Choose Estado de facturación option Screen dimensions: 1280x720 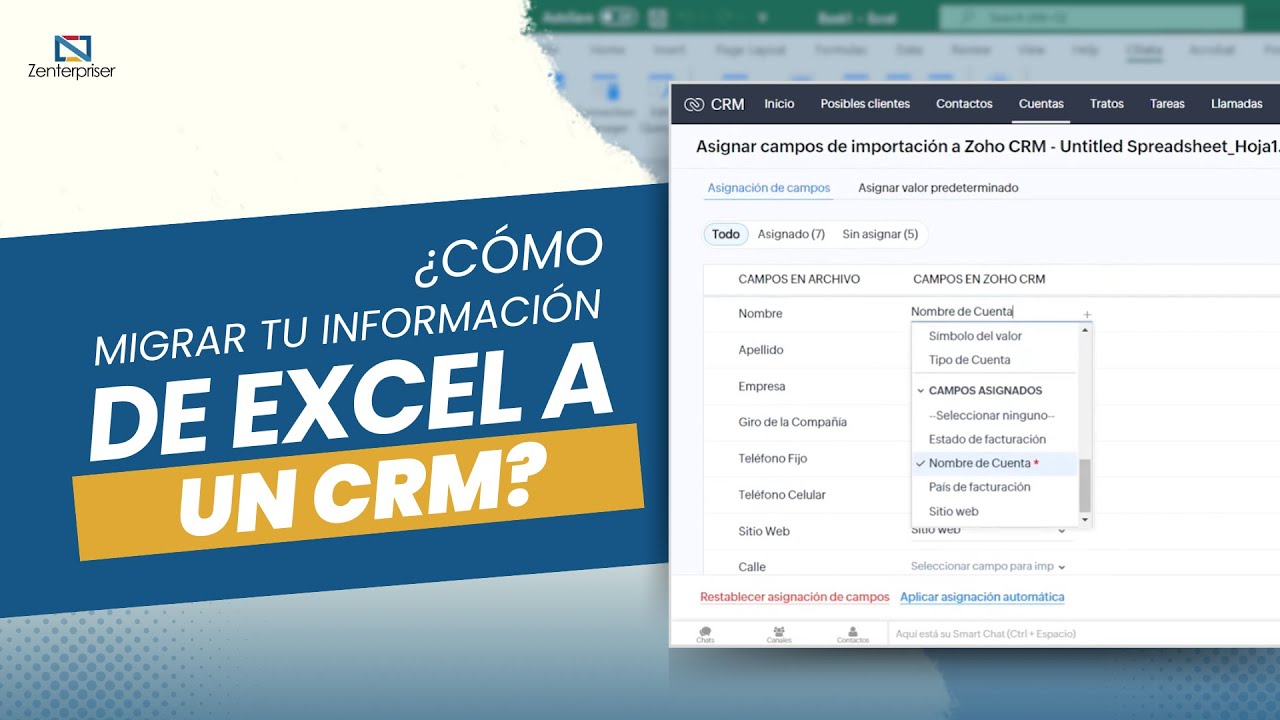point(987,439)
